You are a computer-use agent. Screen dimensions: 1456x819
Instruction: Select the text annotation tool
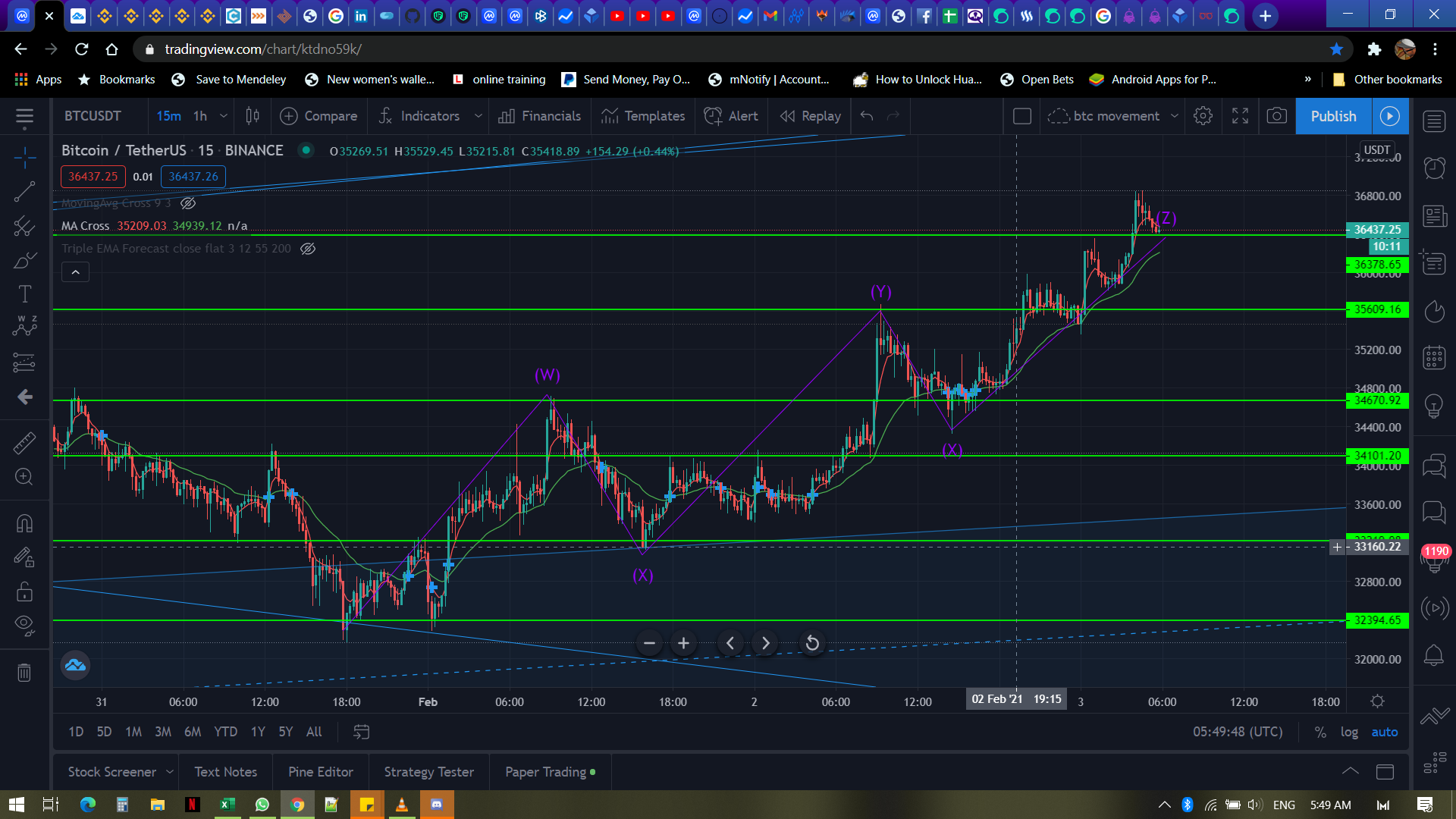24,294
